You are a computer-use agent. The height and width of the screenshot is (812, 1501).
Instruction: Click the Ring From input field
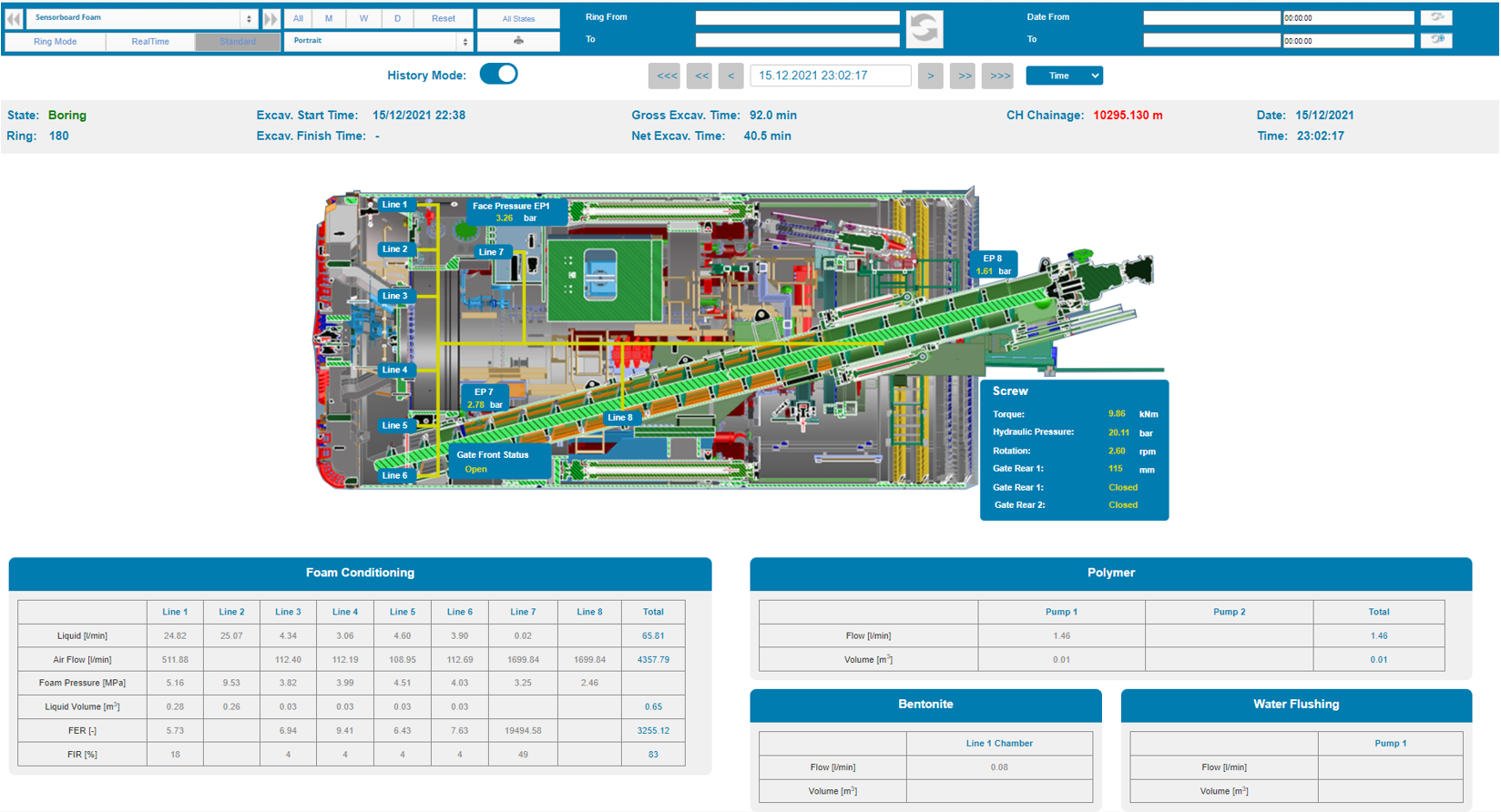[797, 18]
